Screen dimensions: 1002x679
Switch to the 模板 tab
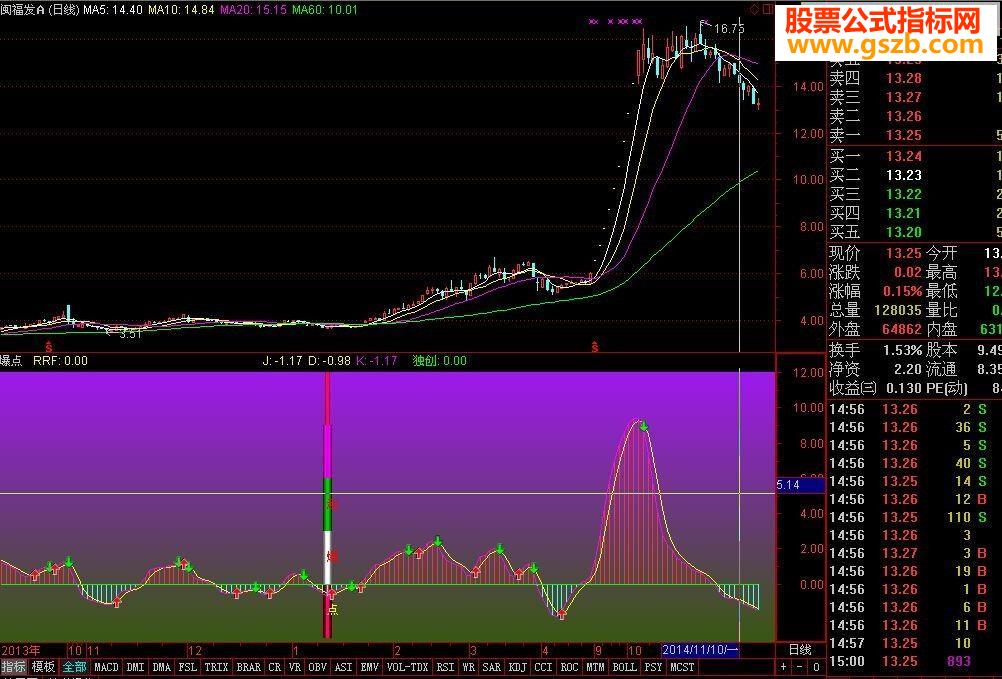click(x=43, y=667)
